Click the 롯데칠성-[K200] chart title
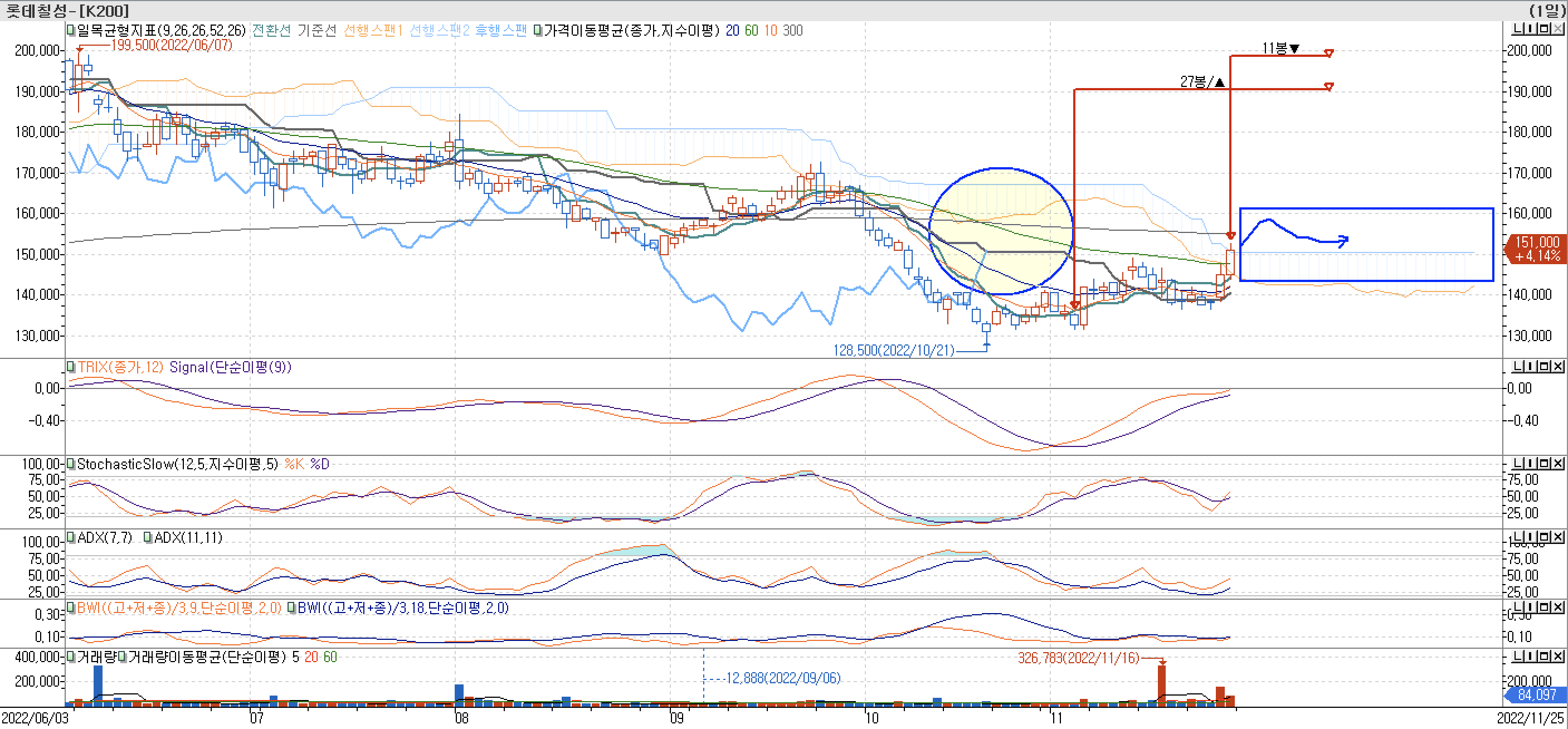Screen dimensions: 1568x729 tap(67, 11)
